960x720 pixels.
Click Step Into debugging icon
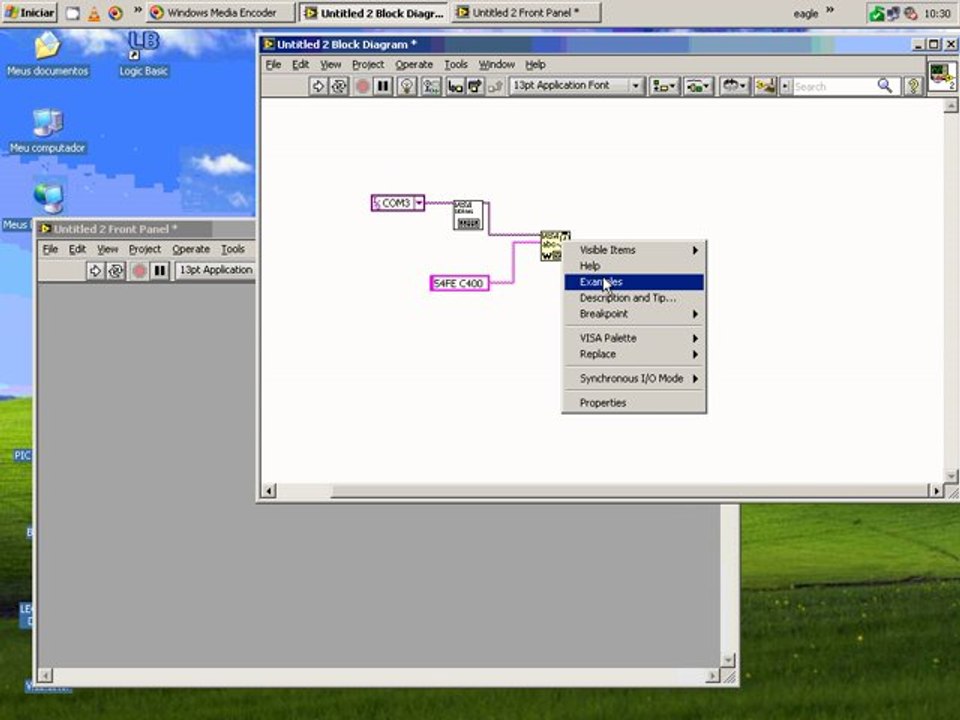coord(455,86)
